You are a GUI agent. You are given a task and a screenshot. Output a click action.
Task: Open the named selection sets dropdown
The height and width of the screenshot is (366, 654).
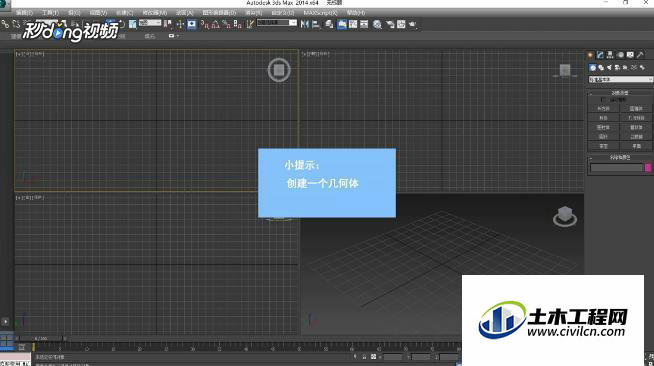click(x=277, y=23)
